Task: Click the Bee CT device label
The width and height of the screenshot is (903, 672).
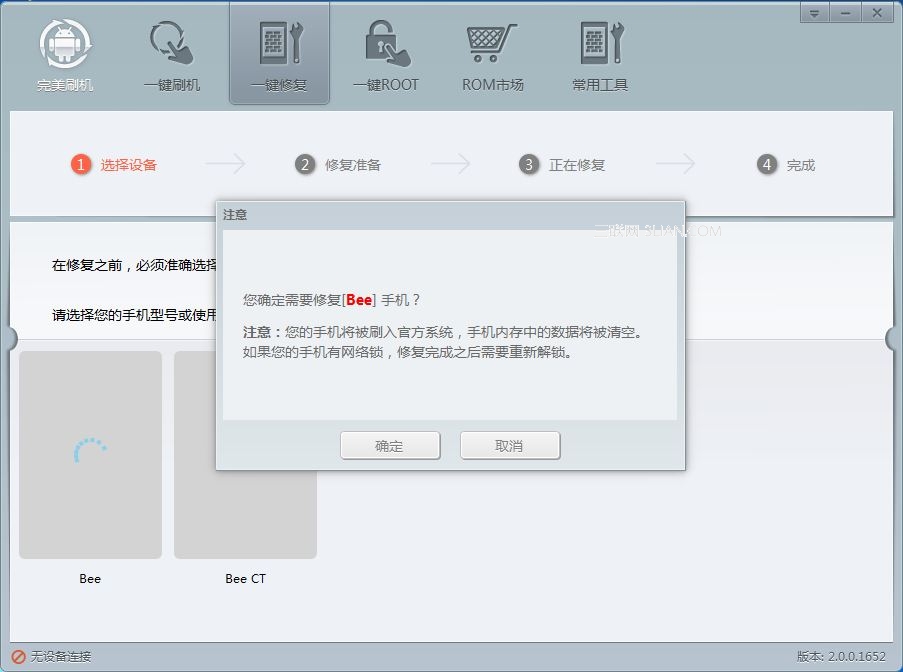Action: point(245,579)
